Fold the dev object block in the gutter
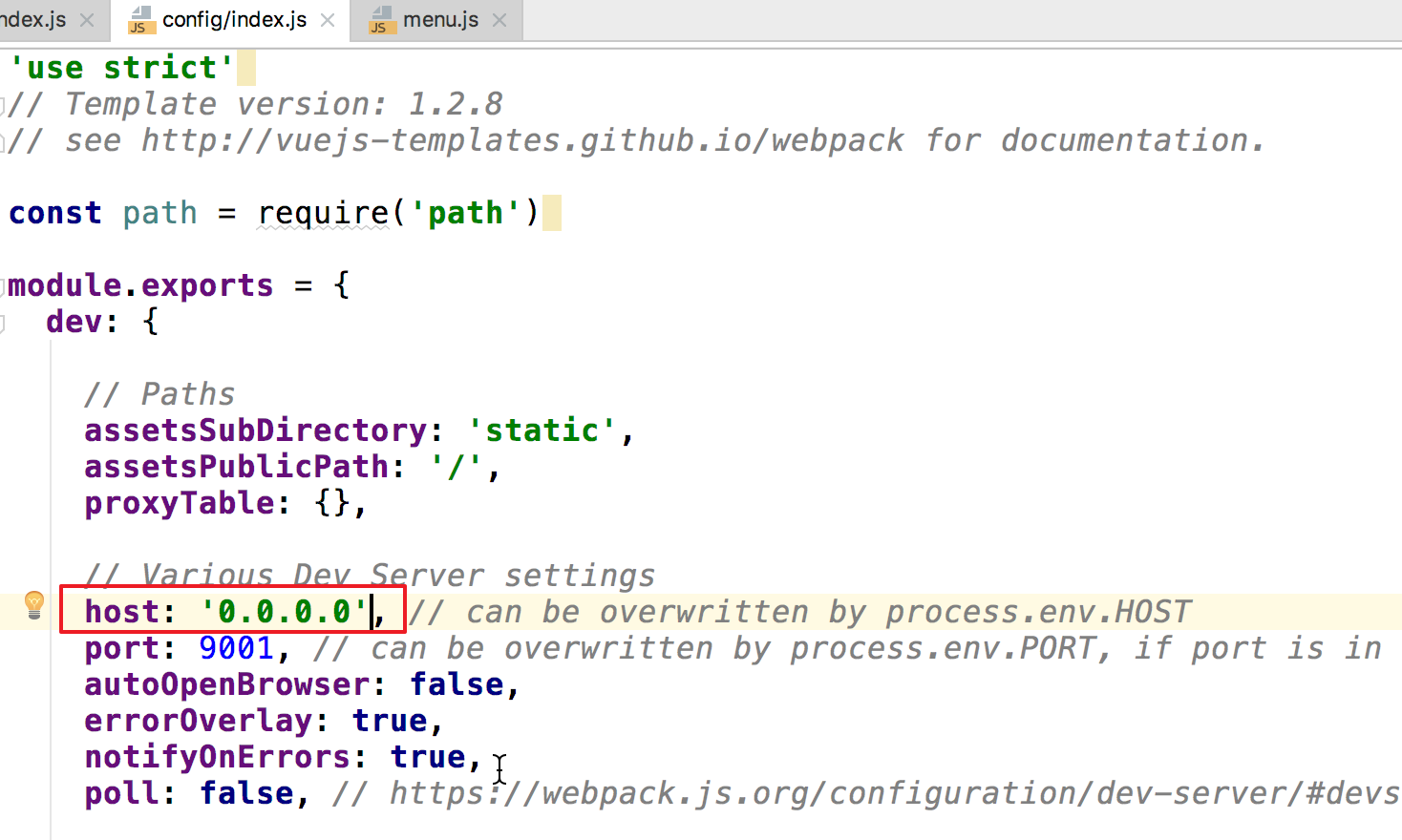Viewport: 1402px width, 840px height. 4,323
